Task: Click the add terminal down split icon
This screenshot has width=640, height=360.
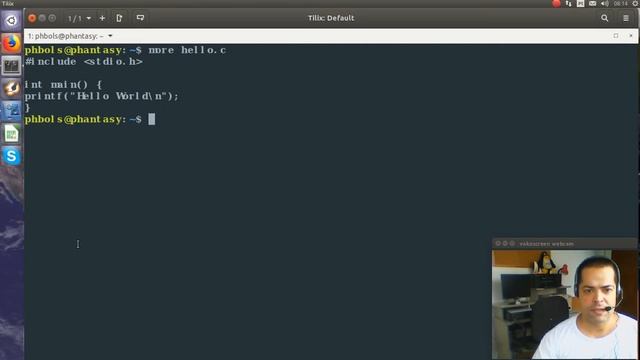Action: (140, 18)
